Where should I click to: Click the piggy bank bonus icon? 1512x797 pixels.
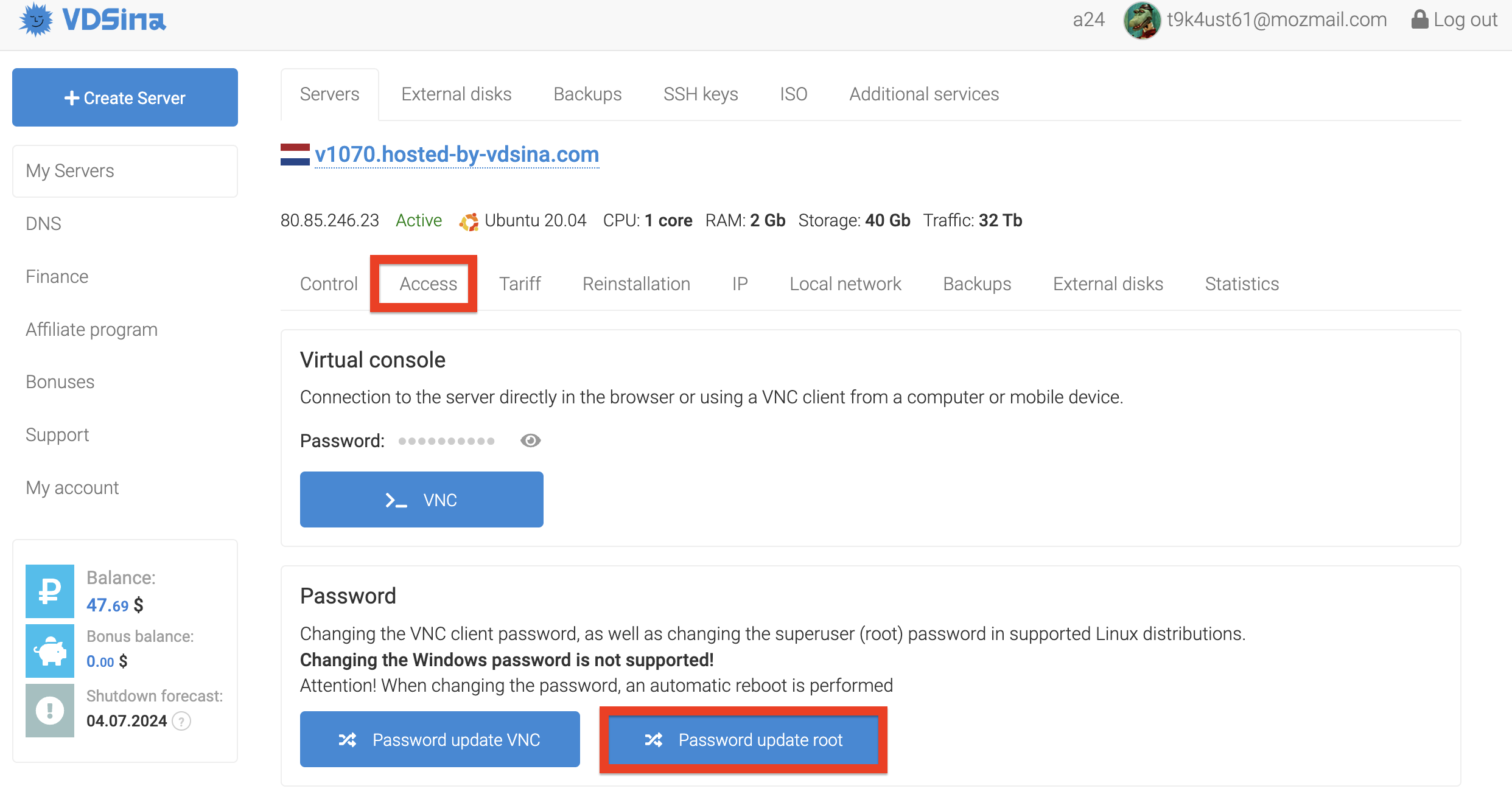point(50,651)
